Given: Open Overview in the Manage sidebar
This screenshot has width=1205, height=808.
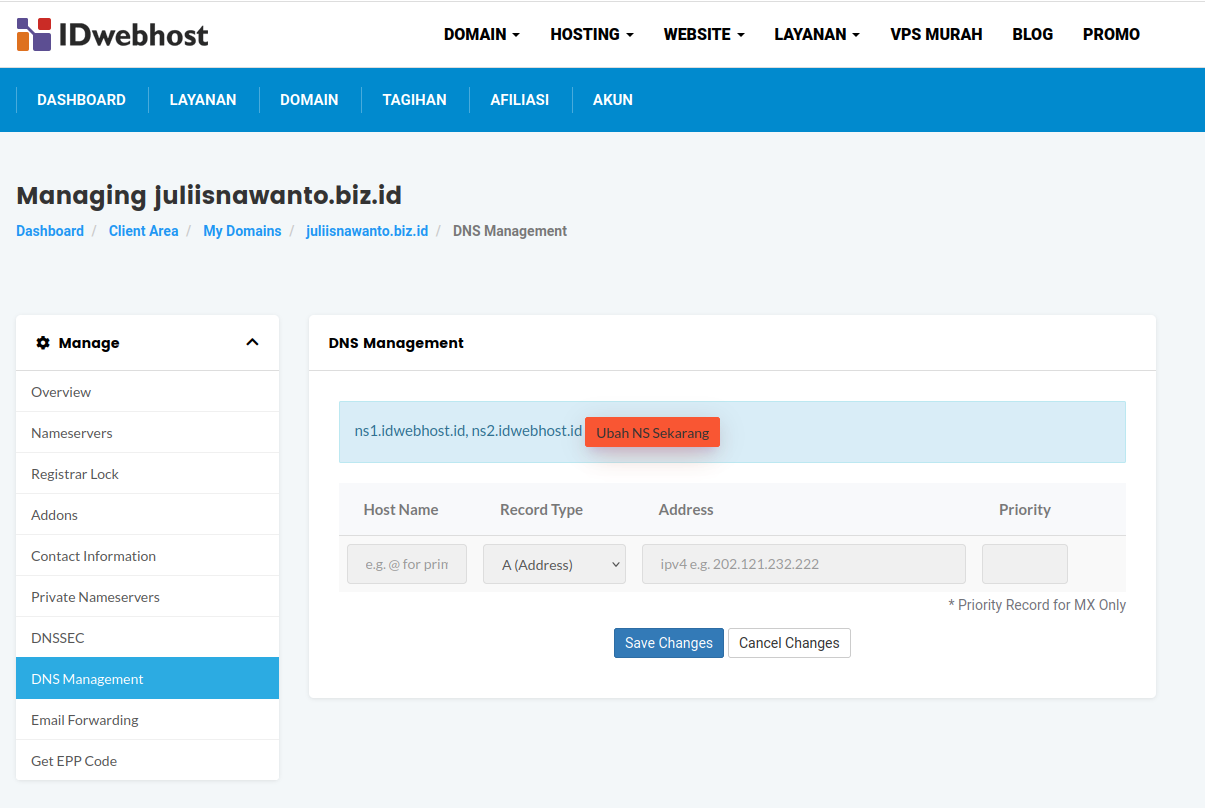Looking at the screenshot, I should (147, 392).
